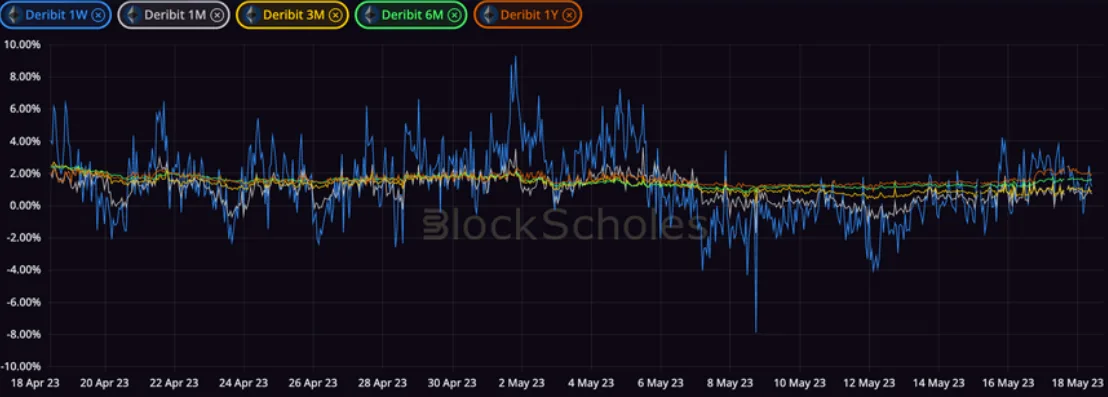Remove the Deribit 6M series with its x
Viewport: 1108px width, 397px height.
coord(454,14)
